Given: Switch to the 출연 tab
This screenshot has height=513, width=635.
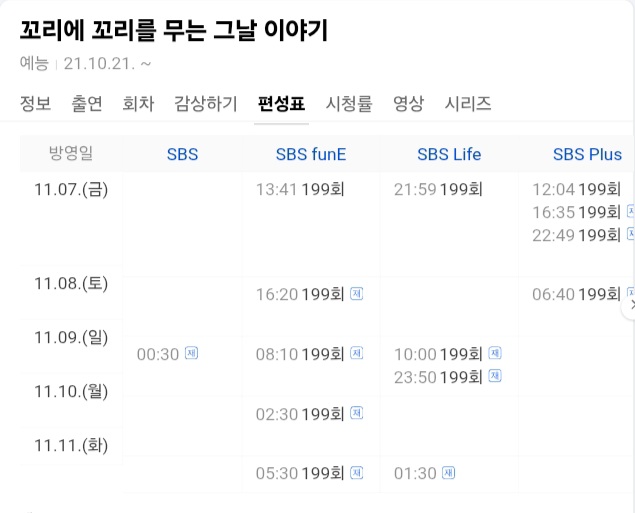Looking at the screenshot, I should (x=87, y=104).
